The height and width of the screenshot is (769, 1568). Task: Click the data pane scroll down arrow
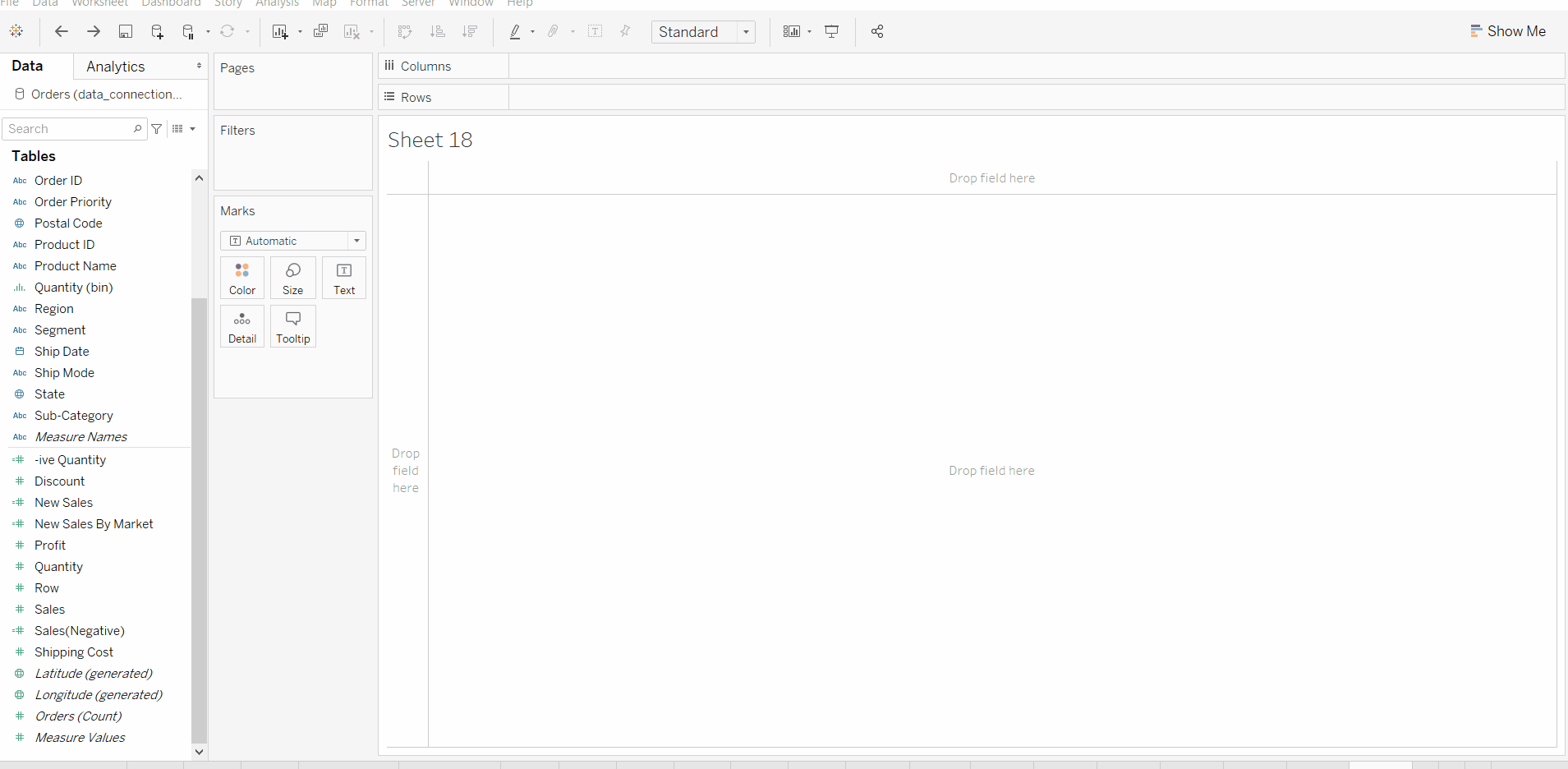coord(199,752)
